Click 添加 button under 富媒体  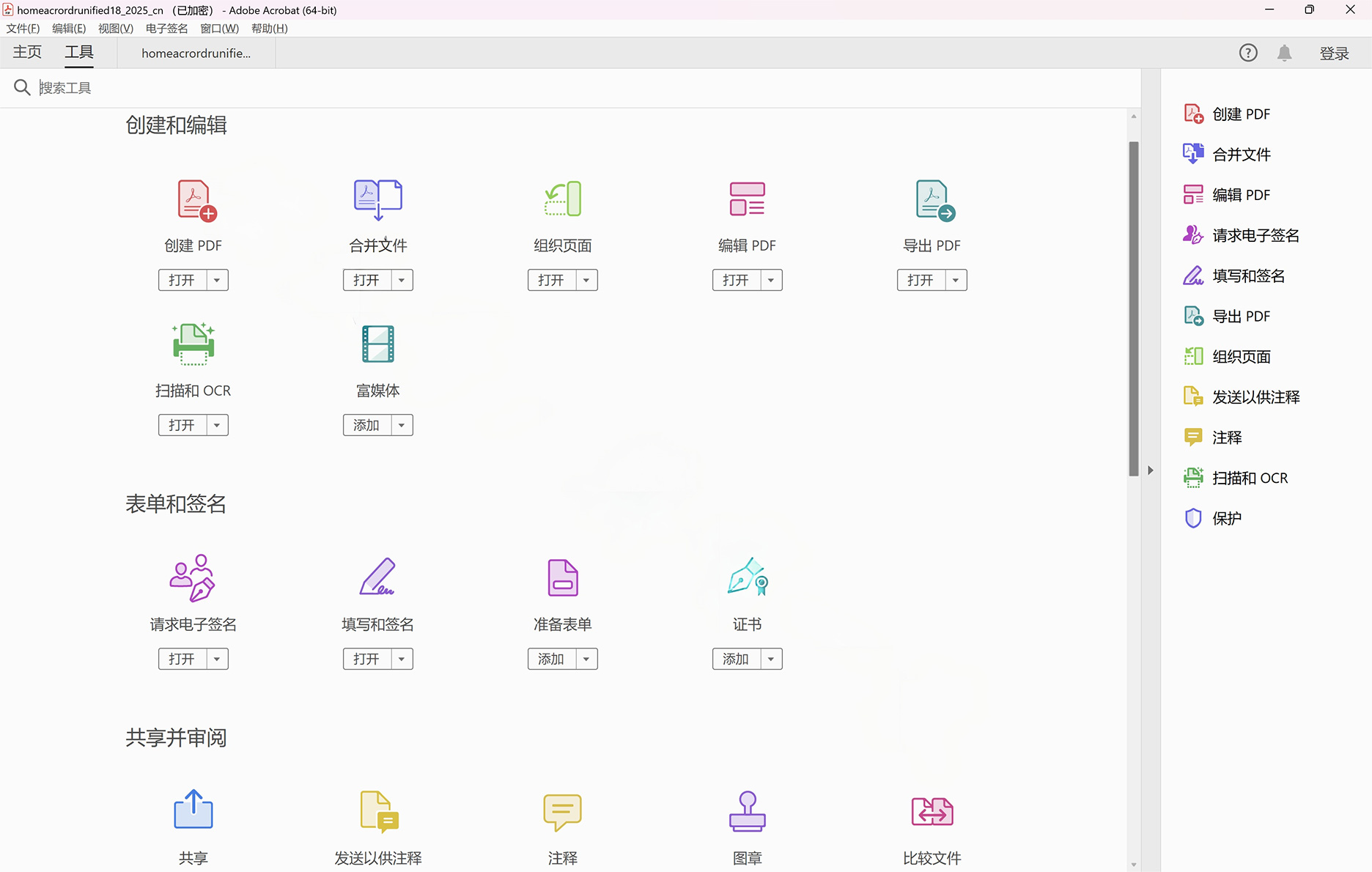pos(367,425)
